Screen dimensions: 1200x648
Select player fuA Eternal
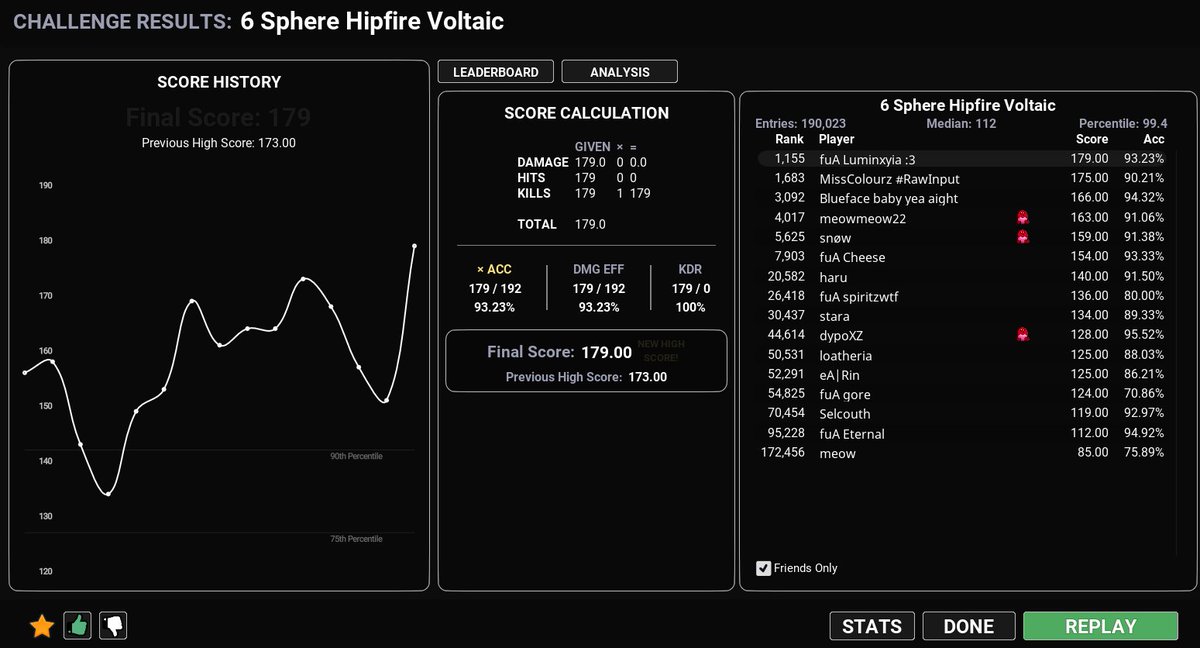point(852,434)
